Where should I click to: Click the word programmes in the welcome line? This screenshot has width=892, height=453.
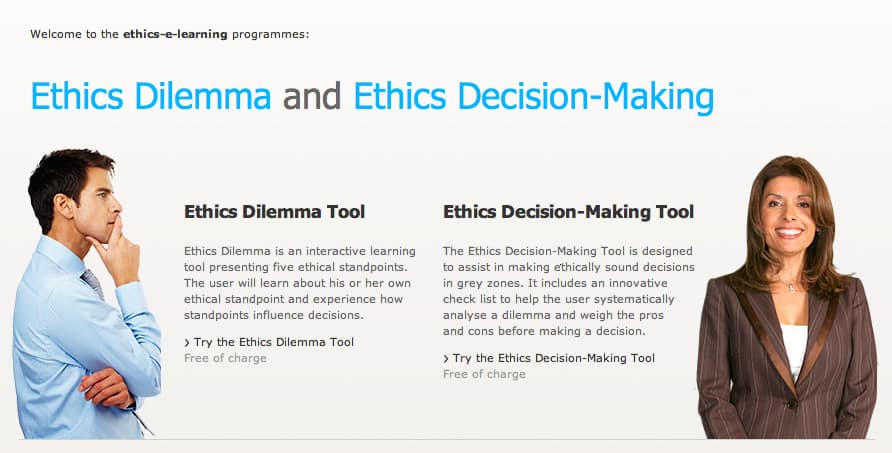[269, 34]
